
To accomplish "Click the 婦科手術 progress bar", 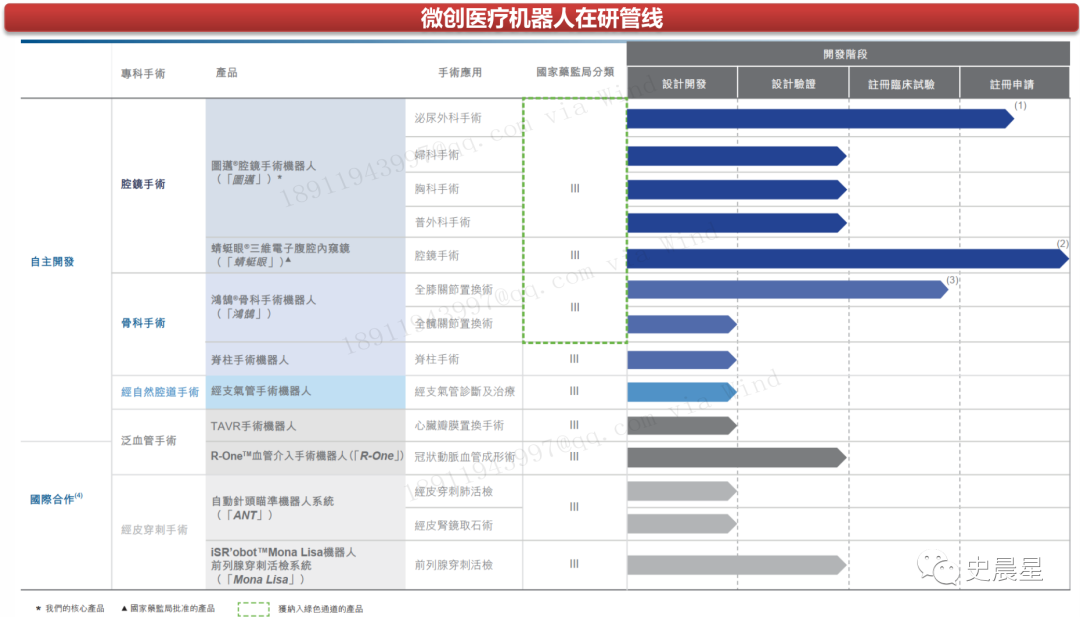I will [x=737, y=156].
